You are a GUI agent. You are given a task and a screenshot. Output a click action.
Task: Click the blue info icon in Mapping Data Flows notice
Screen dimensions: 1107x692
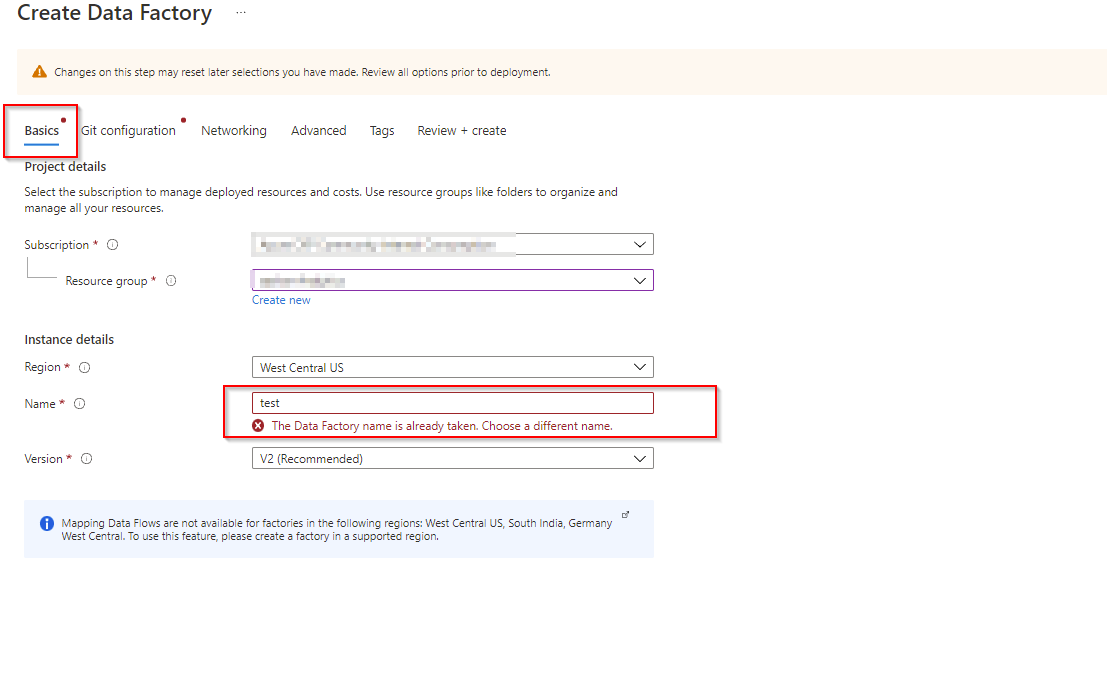point(47,523)
